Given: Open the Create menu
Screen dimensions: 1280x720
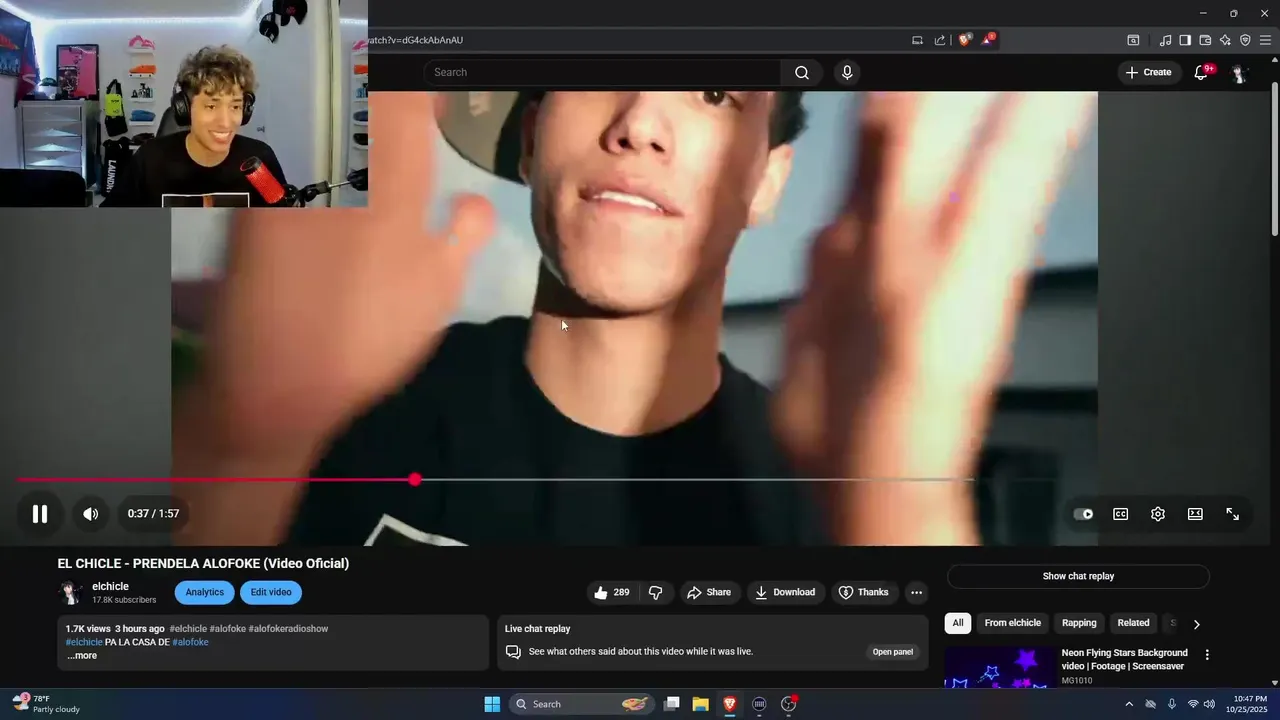Looking at the screenshot, I should tap(1148, 72).
